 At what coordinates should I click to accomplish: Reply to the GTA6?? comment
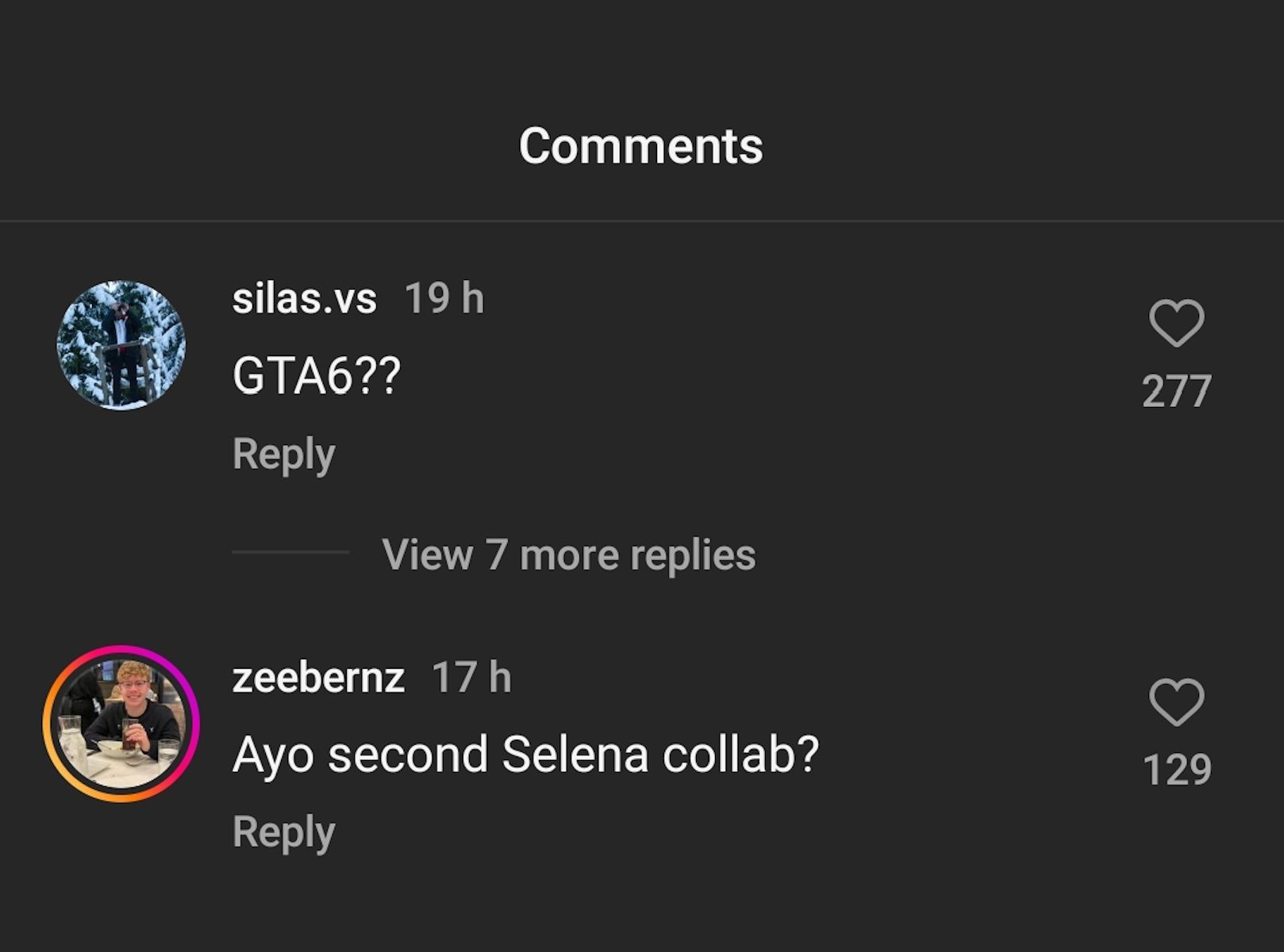pos(283,454)
